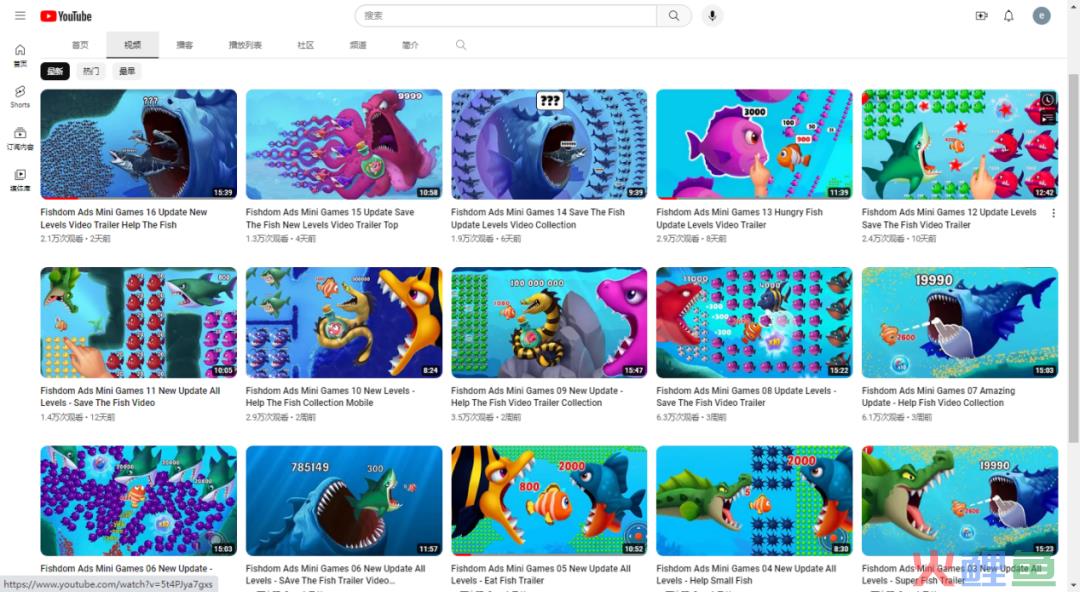Switch to the 首页 channel tab
The width and height of the screenshot is (1080, 592).
[x=80, y=45]
